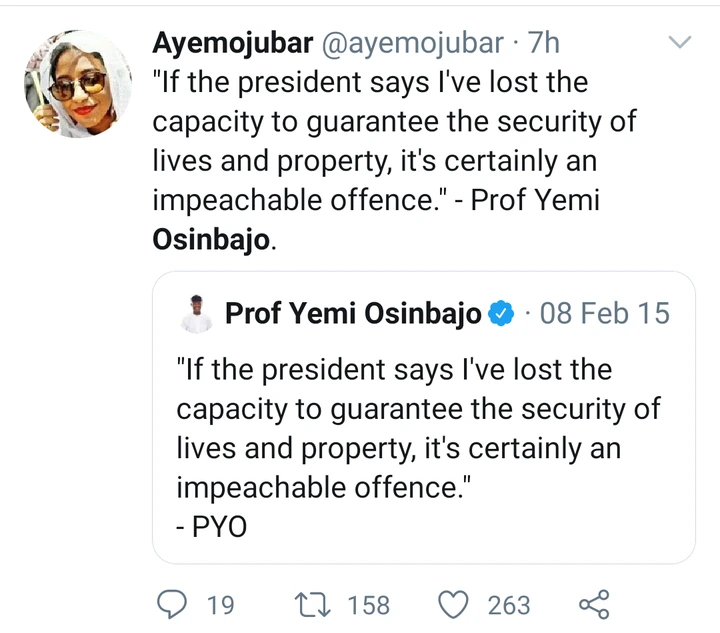The image size is (720, 633).
Task: Like the tweet with the heart icon
Action: [x=454, y=603]
